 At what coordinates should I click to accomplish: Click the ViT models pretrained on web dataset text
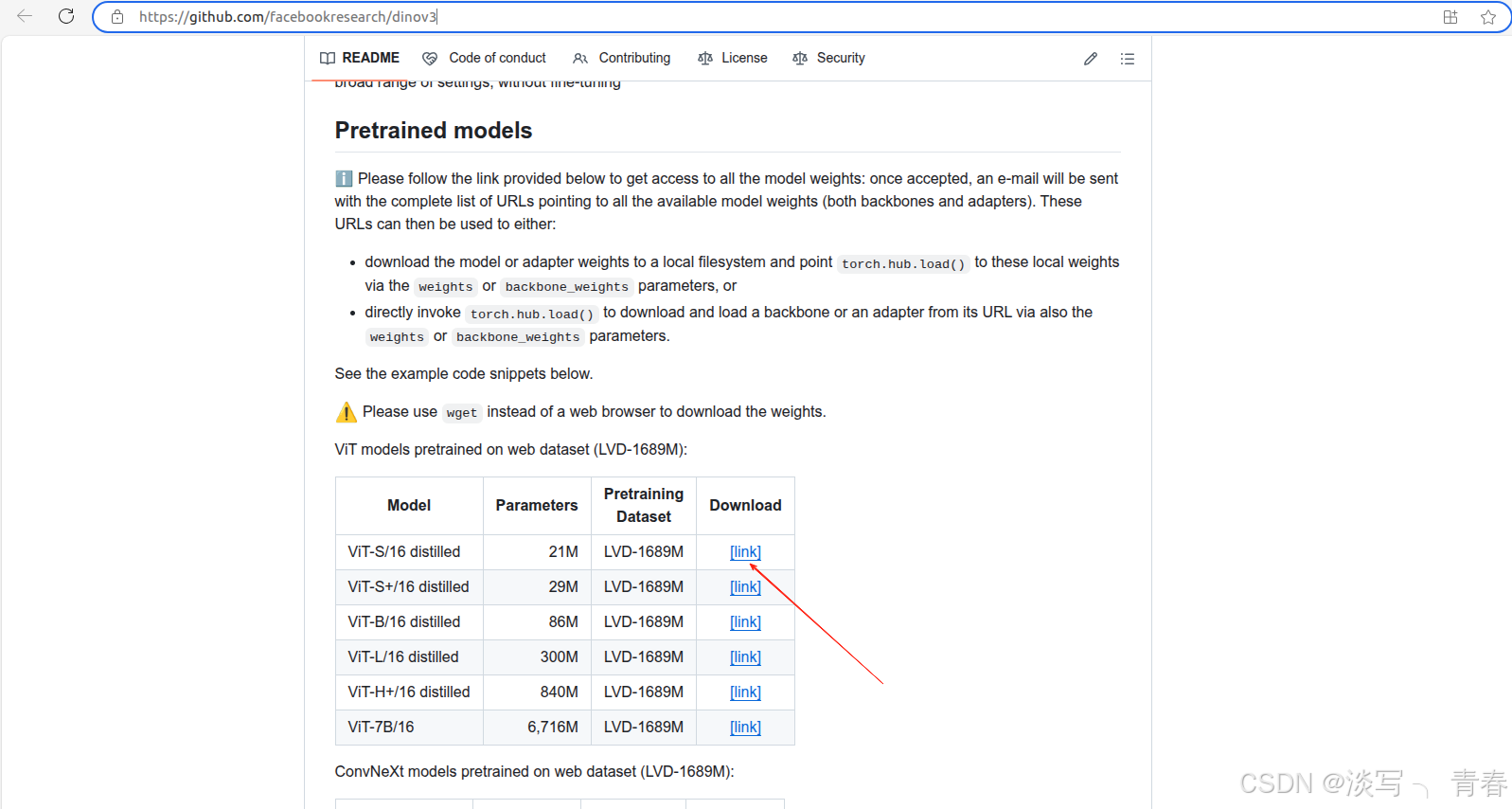click(511, 450)
